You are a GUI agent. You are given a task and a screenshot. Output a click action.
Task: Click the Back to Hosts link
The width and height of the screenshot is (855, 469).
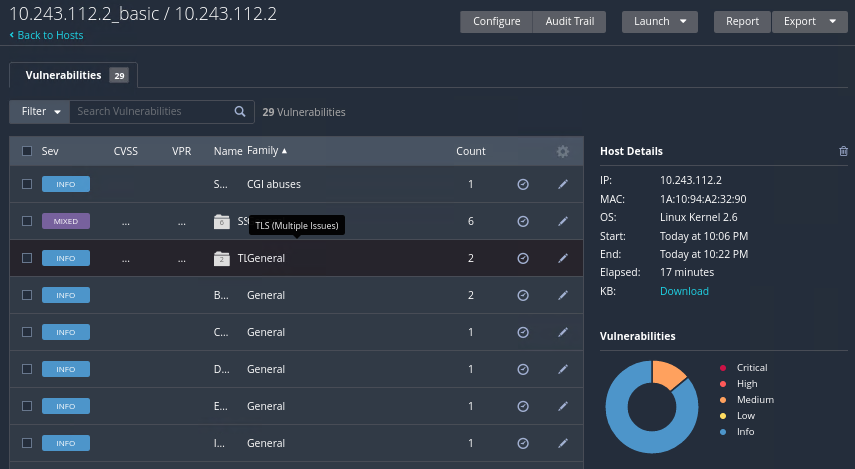pos(47,35)
